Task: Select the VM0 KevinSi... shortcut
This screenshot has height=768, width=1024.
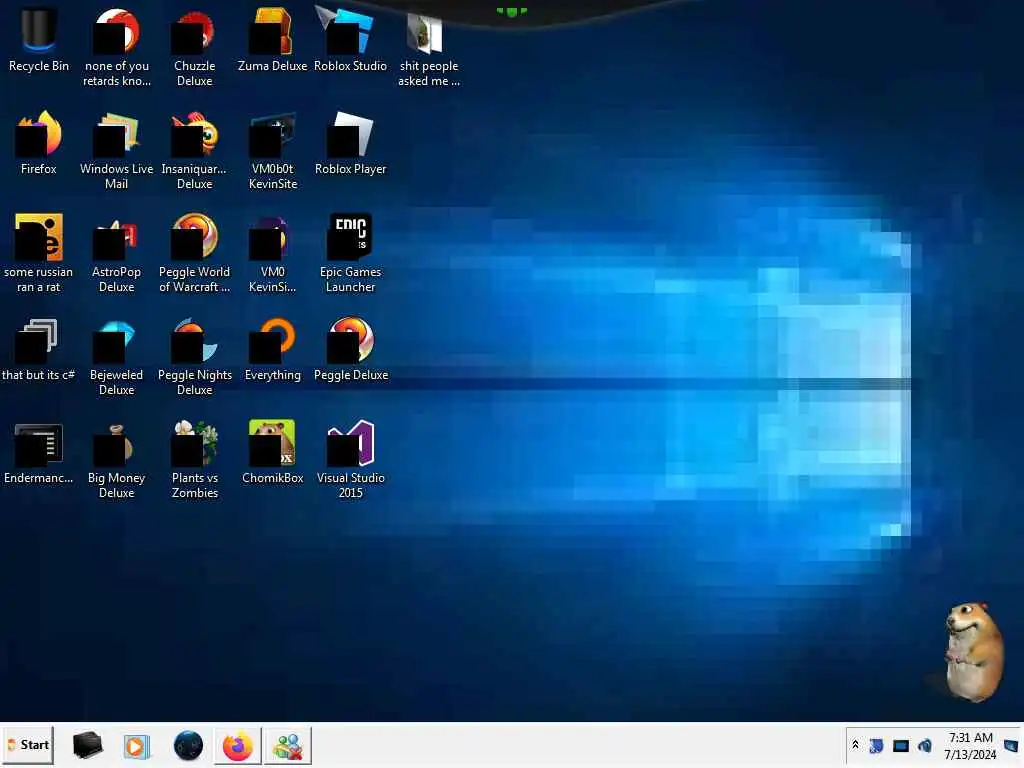Action: (272, 253)
